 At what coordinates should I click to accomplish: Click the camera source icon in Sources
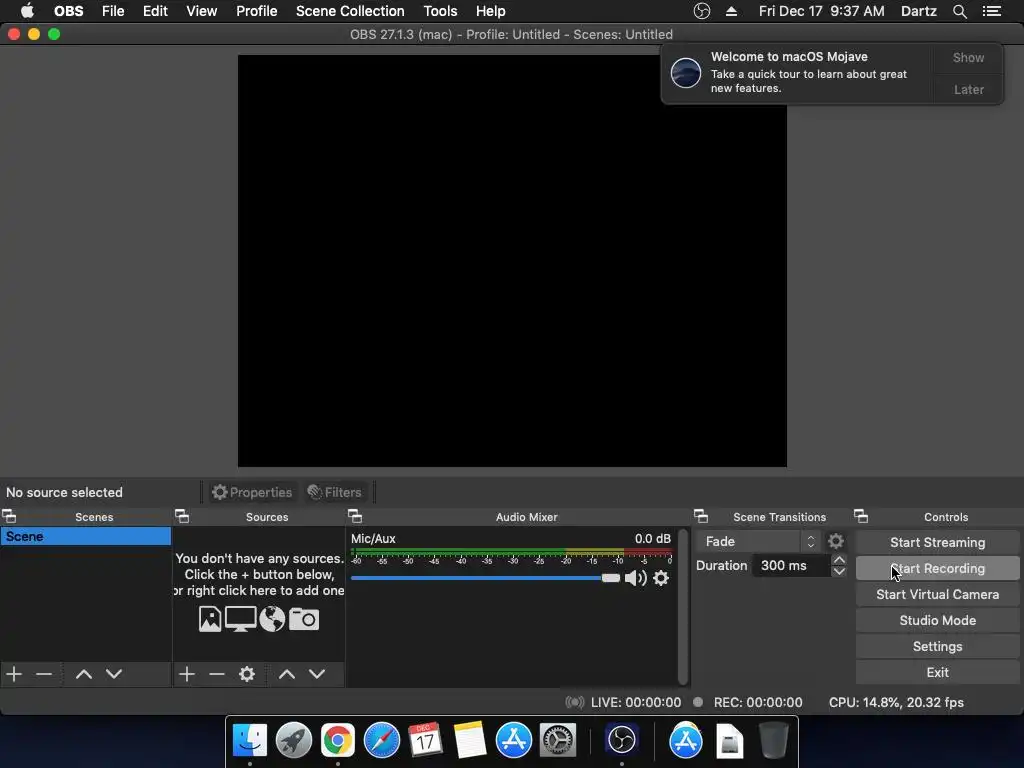coord(304,619)
